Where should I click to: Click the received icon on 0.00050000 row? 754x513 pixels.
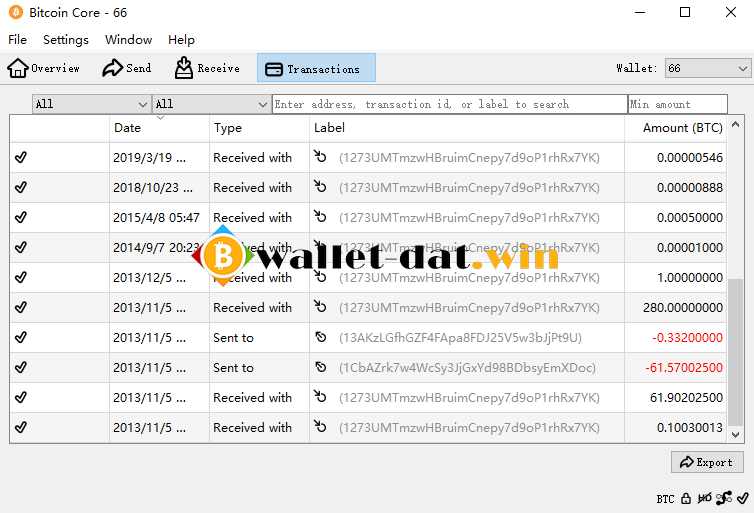pos(320,216)
